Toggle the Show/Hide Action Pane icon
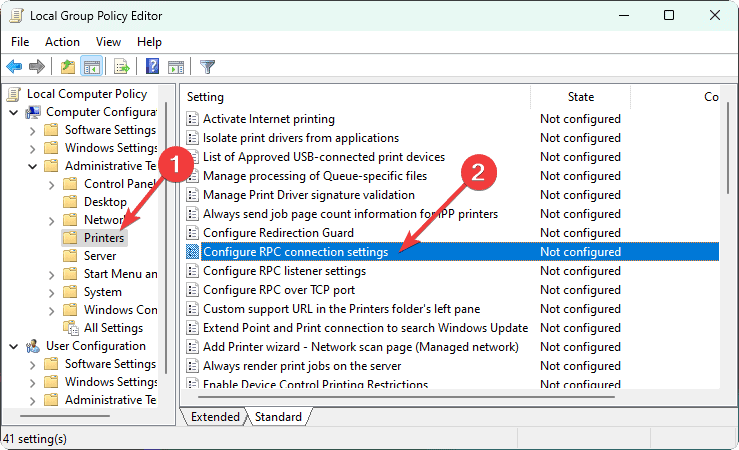Image resolution: width=739 pixels, height=450 pixels. (x=176, y=66)
